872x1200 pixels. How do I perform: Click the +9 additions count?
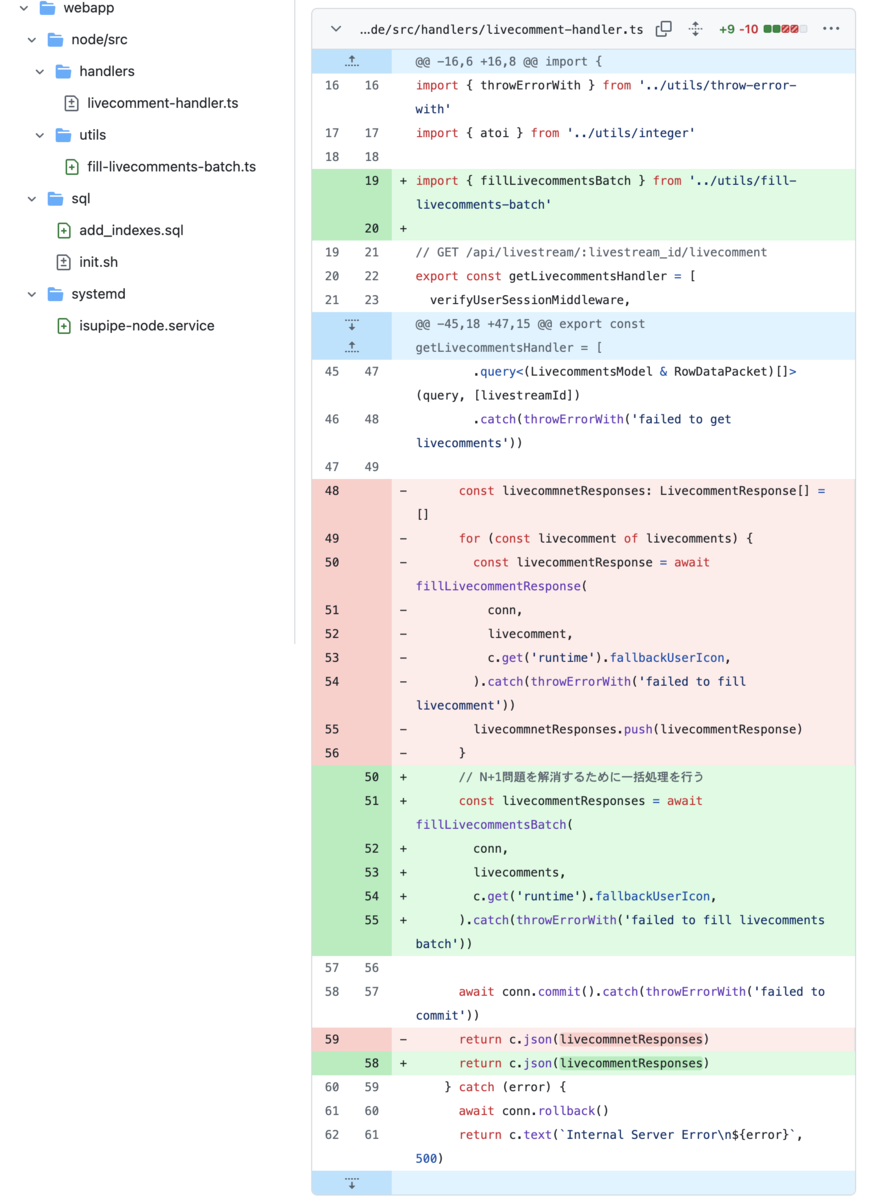(x=726, y=29)
